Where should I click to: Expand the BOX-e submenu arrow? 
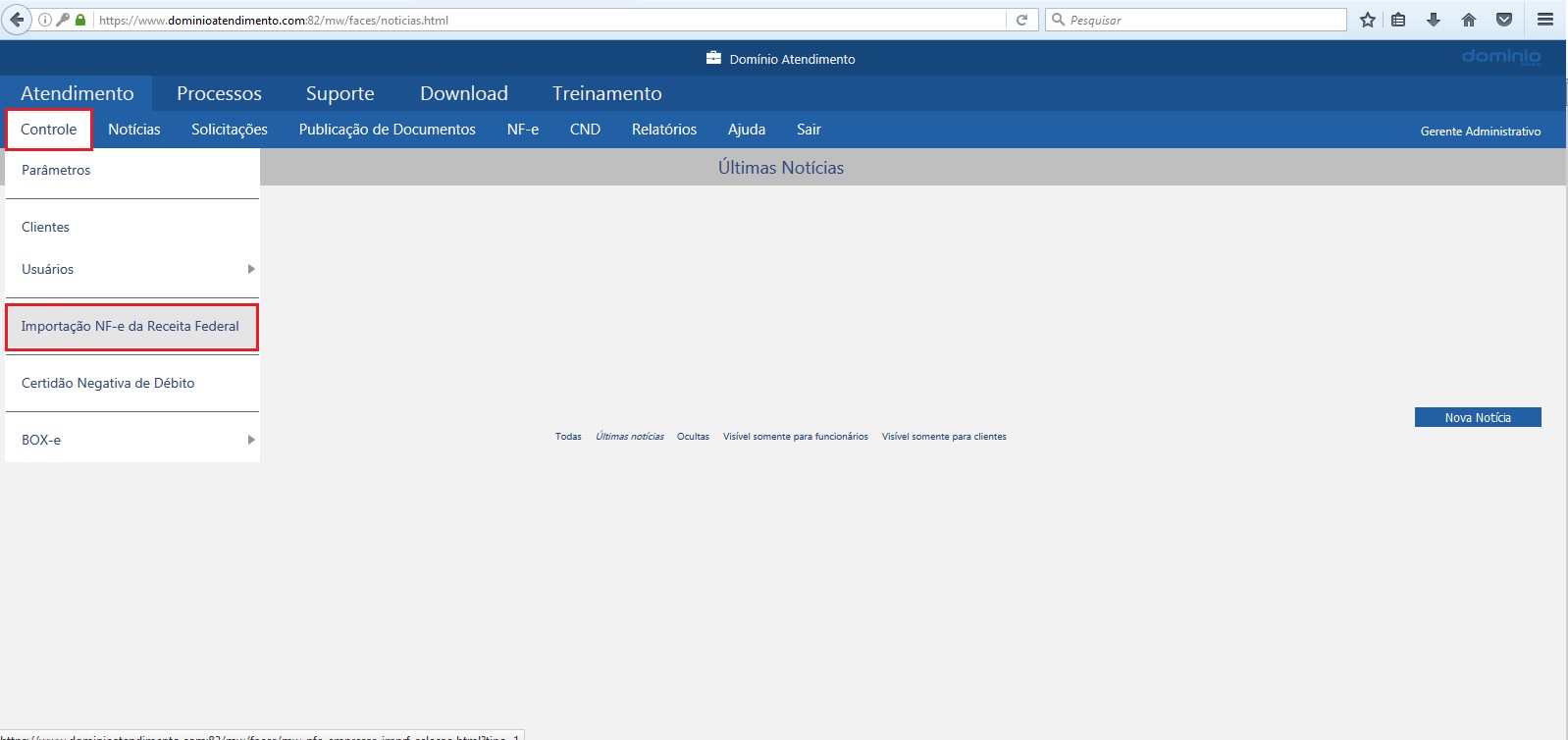pos(251,440)
